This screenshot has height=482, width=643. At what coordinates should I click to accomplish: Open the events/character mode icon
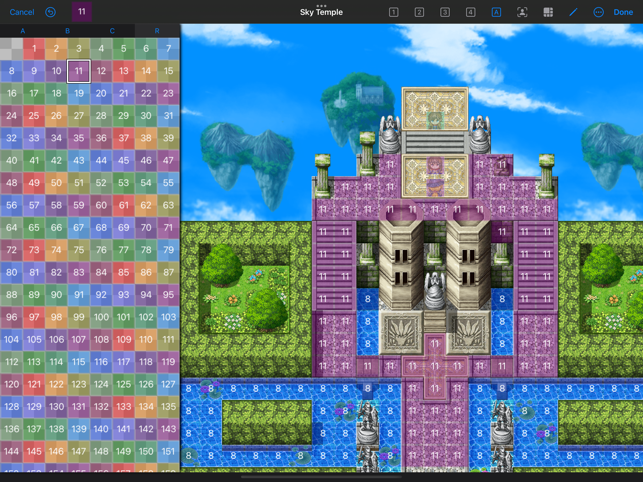[522, 12]
